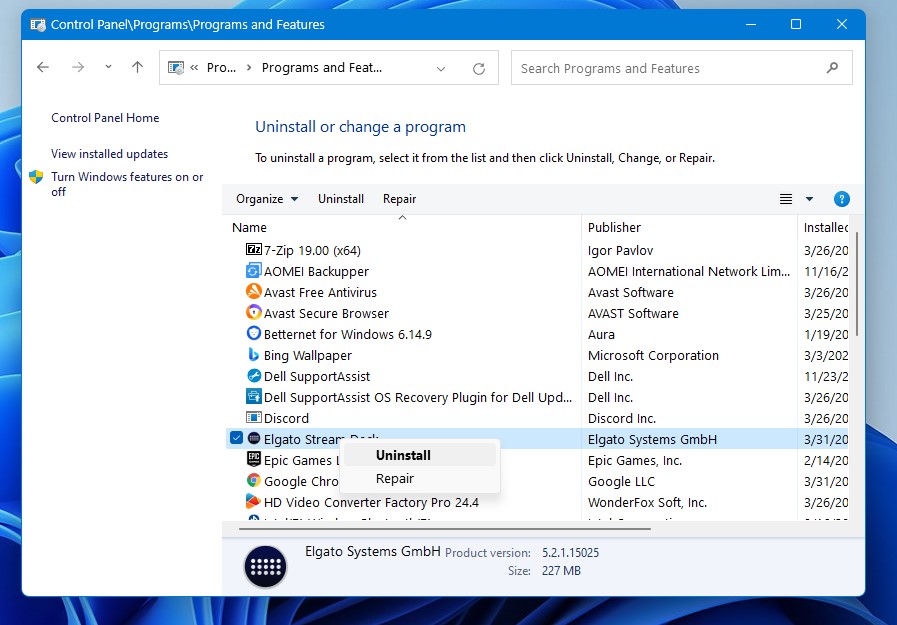Click the Microsoft Corporation publisher cell

point(653,356)
